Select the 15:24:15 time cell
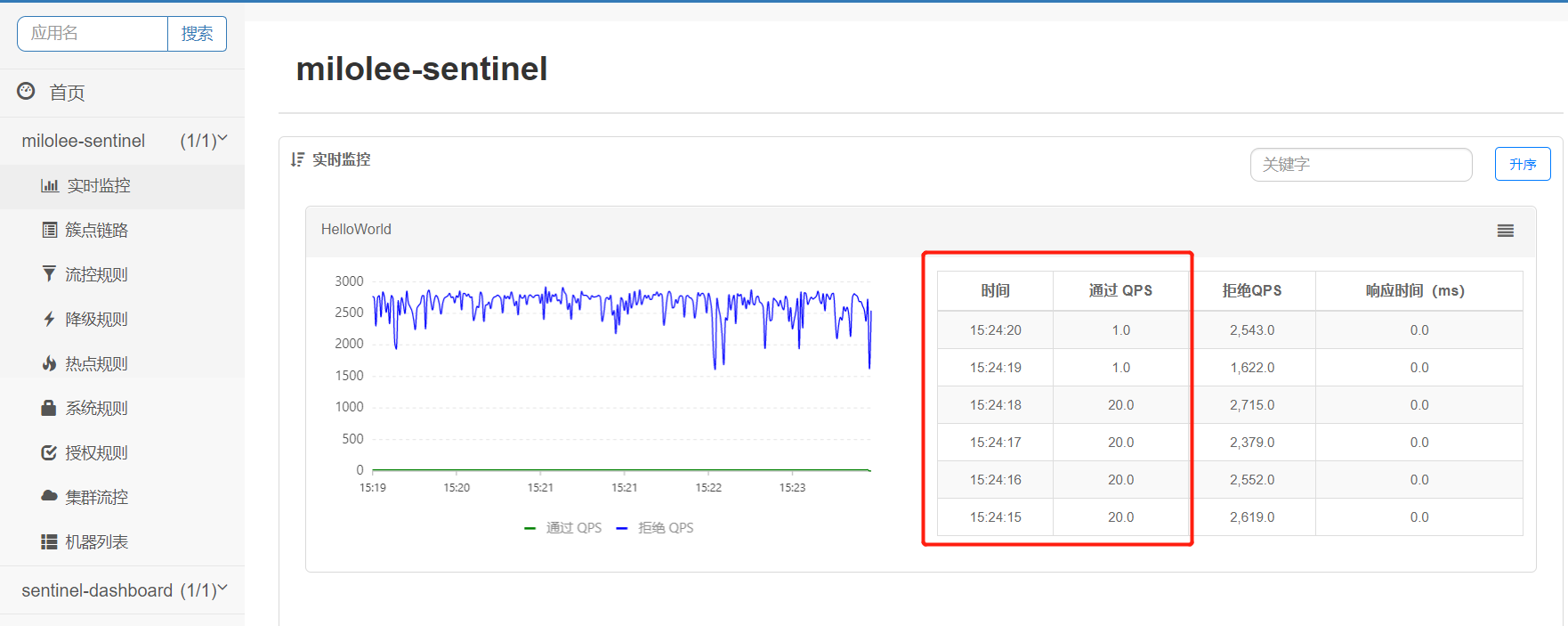 click(x=996, y=517)
